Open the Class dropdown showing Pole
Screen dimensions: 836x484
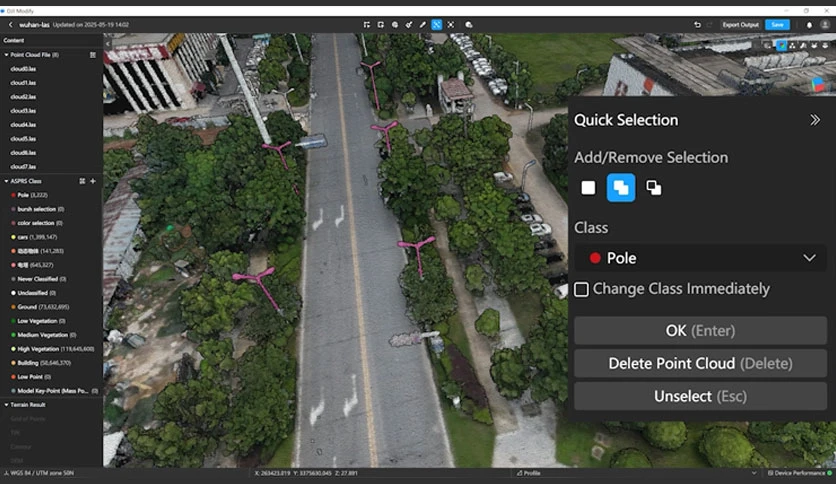pyautogui.click(x=701, y=258)
